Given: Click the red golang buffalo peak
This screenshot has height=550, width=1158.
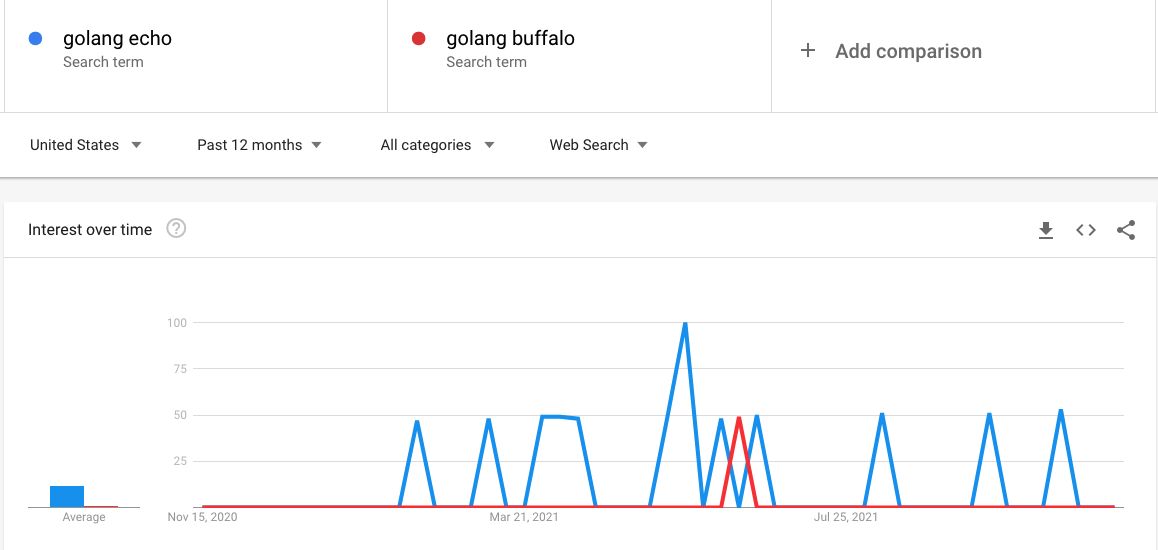Looking at the screenshot, I should click(x=739, y=418).
